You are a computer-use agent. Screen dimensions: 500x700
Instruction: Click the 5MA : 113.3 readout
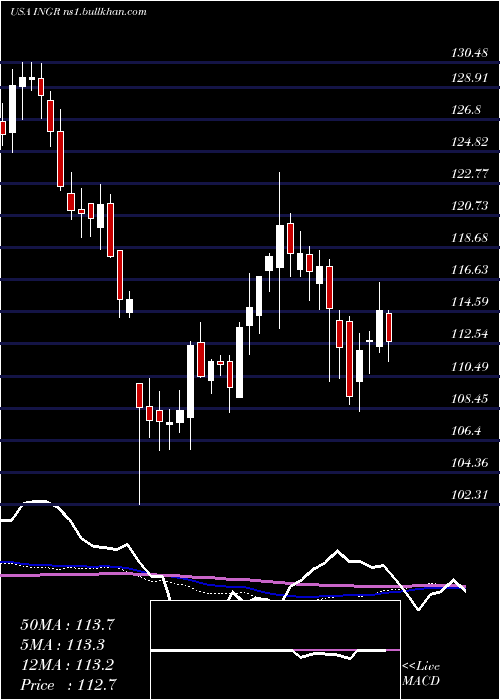(63, 645)
